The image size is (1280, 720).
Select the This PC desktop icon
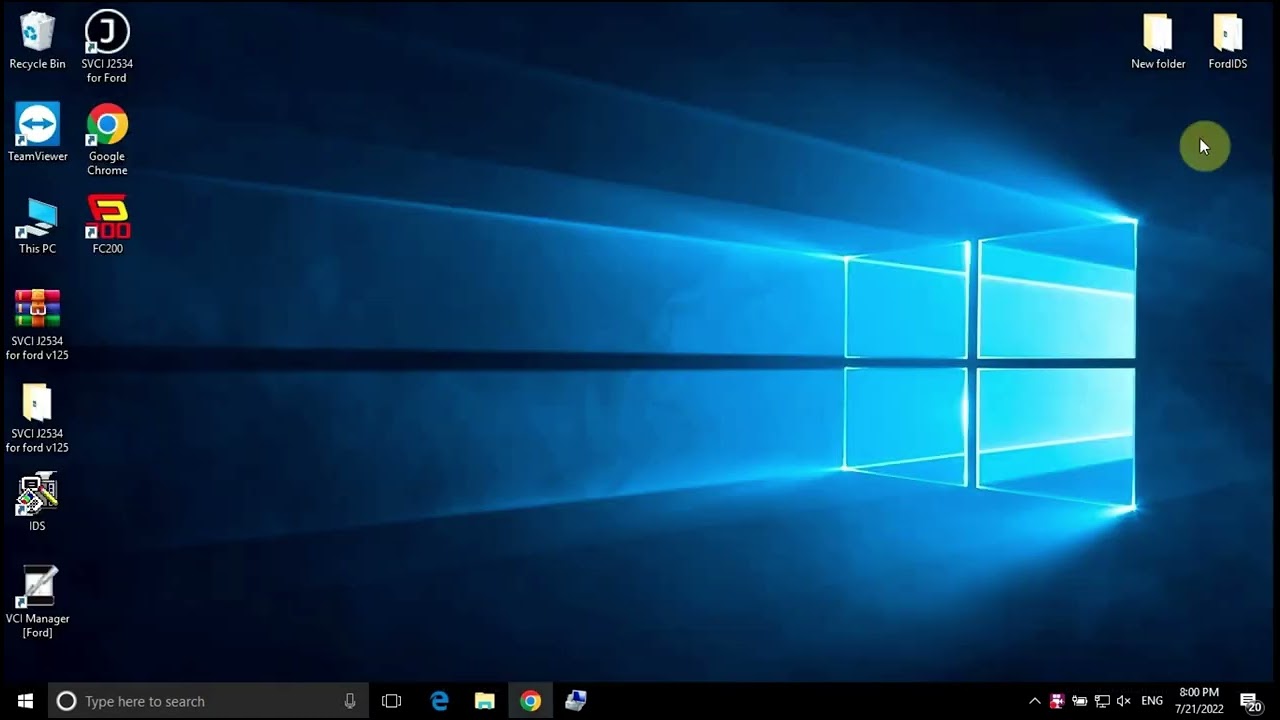[37, 226]
